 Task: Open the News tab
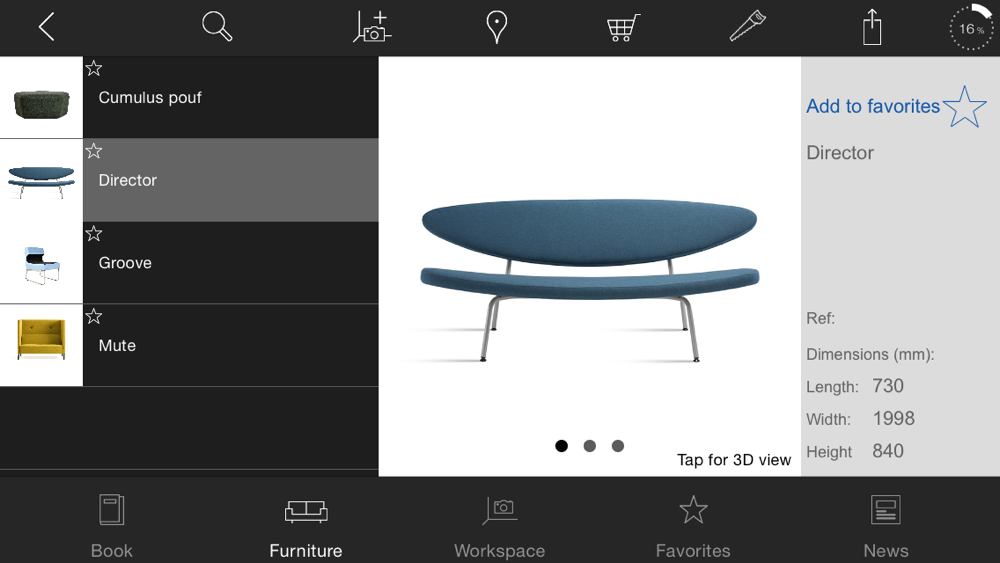(886, 527)
